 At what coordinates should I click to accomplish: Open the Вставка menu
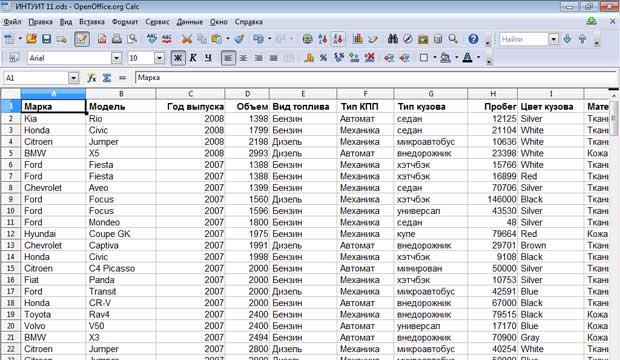(92, 22)
